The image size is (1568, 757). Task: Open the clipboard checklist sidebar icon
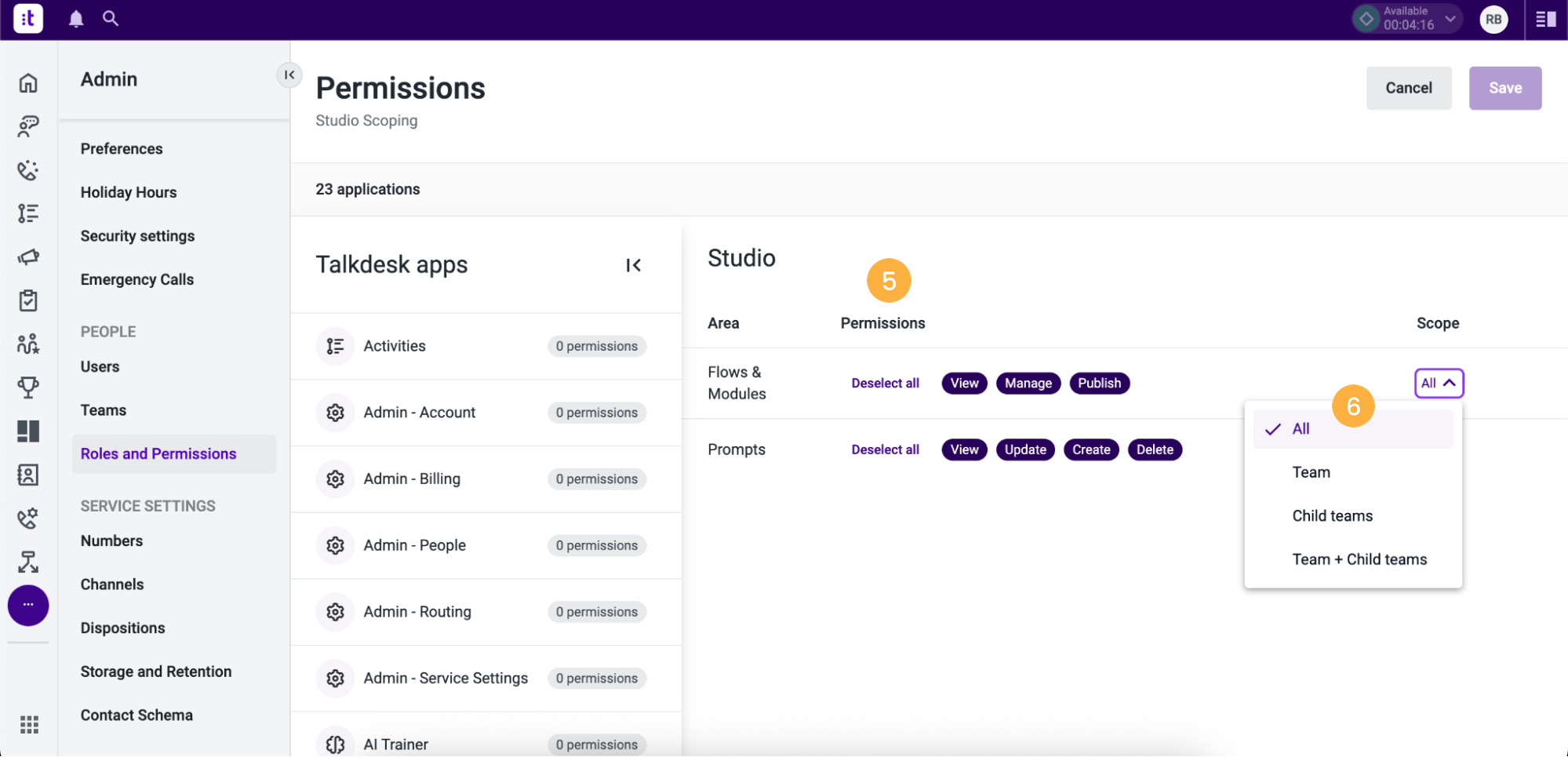click(x=28, y=300)
